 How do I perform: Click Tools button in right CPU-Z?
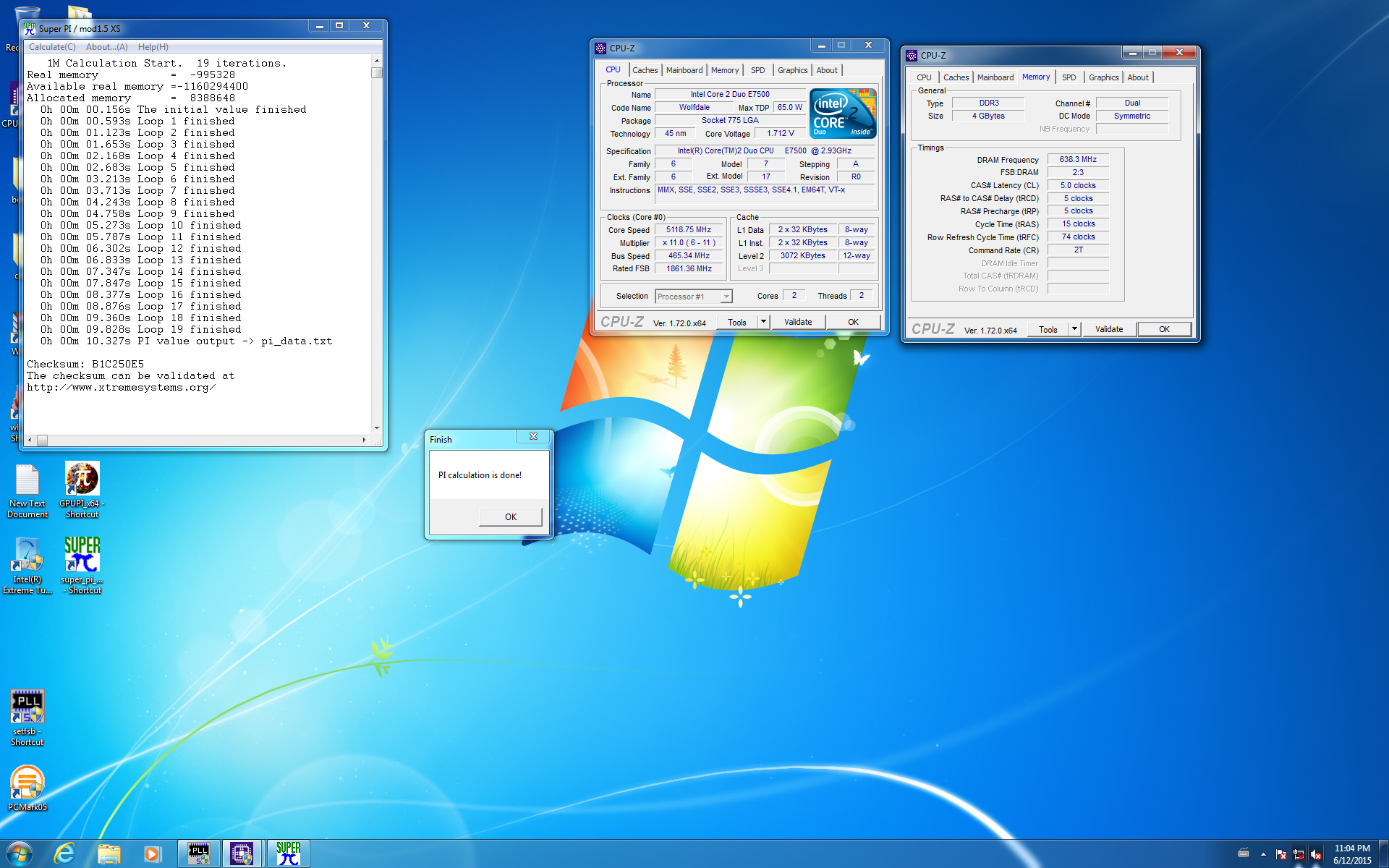click(1048, 329)
